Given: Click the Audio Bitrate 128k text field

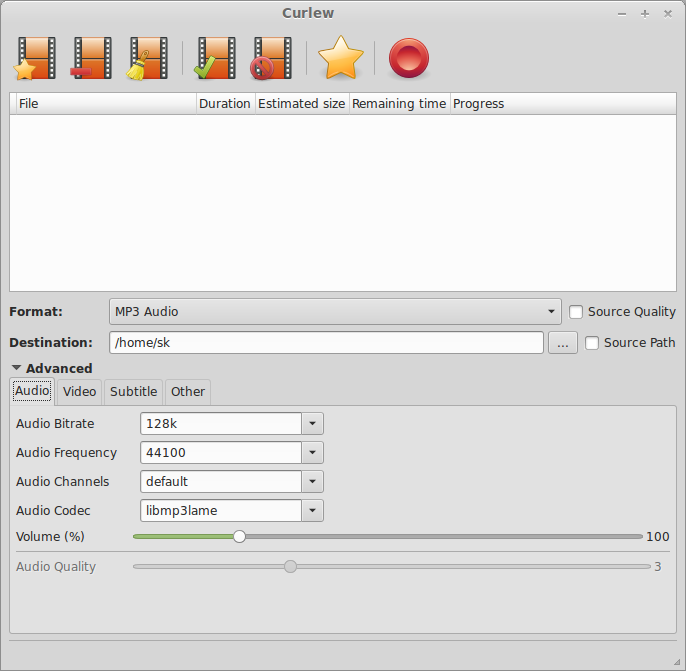Looking at the screenshot, I should tap(221, 423).
